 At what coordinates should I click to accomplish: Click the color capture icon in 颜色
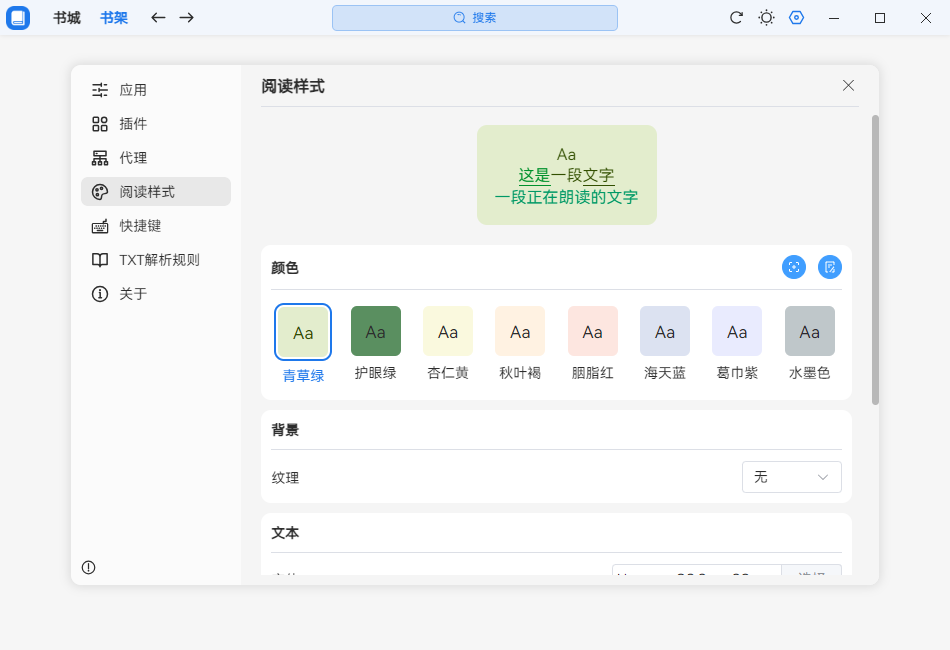click(794, 267)
